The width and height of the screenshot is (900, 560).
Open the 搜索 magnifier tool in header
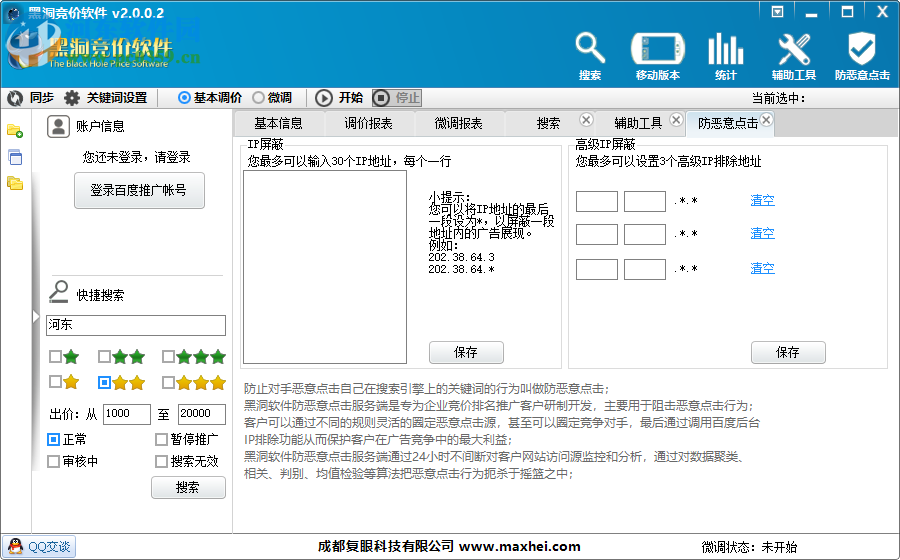[590, 56]
